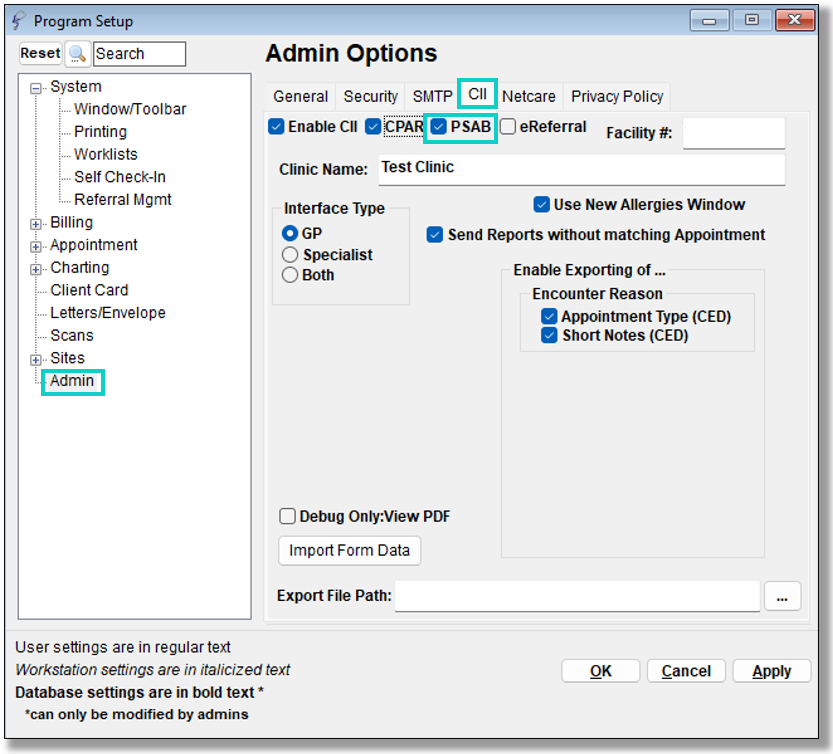
Task: Click the Reset button
Action: pos(41,54)
